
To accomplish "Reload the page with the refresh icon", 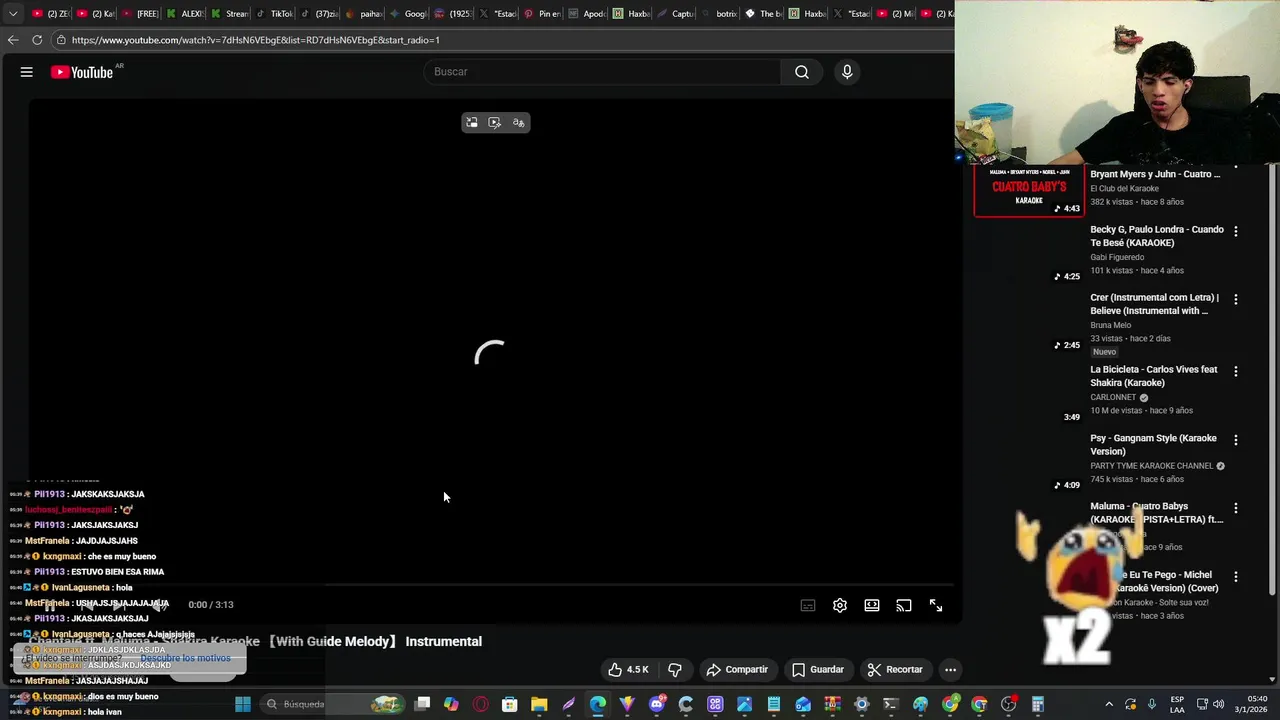I will click(x=37, y=40).
